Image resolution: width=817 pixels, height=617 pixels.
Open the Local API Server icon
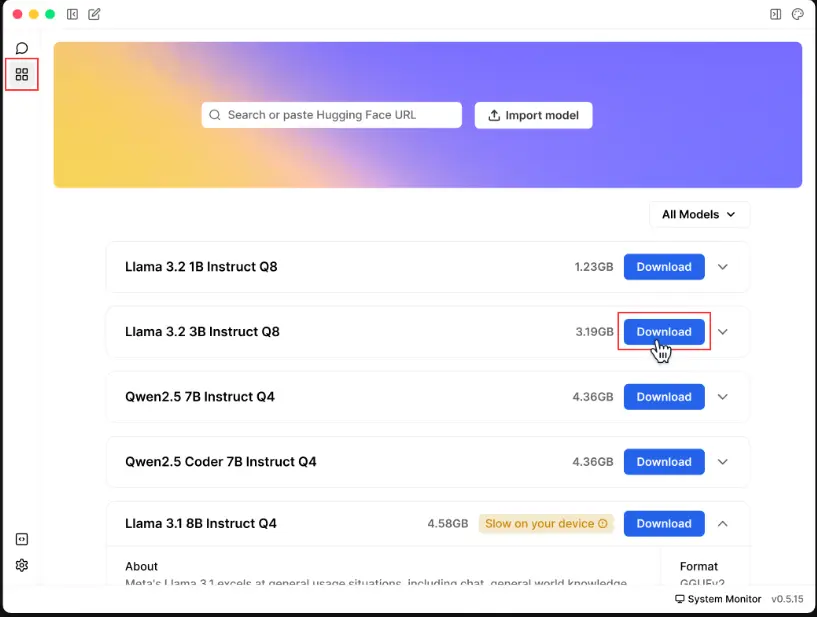[22, 539]
